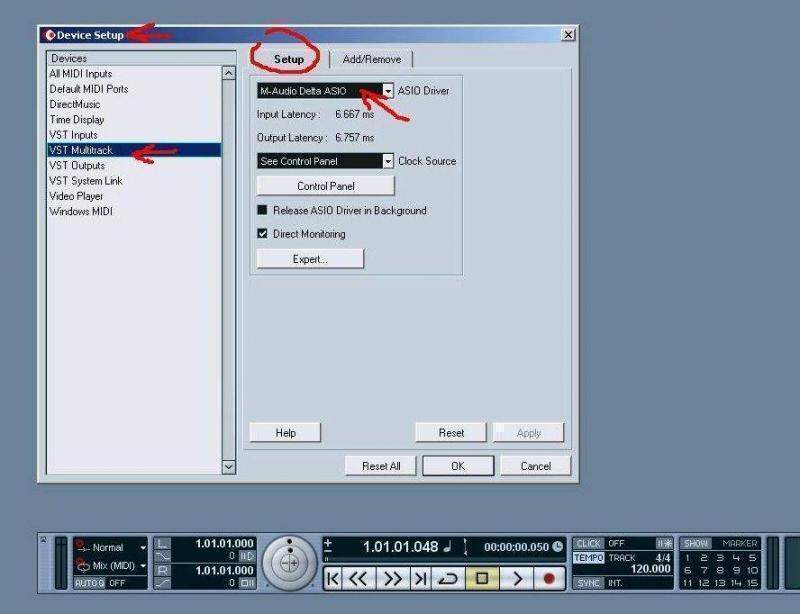Jump to marker 7 in marker grid
Viewport: 800px width, 614px height.
704,571
